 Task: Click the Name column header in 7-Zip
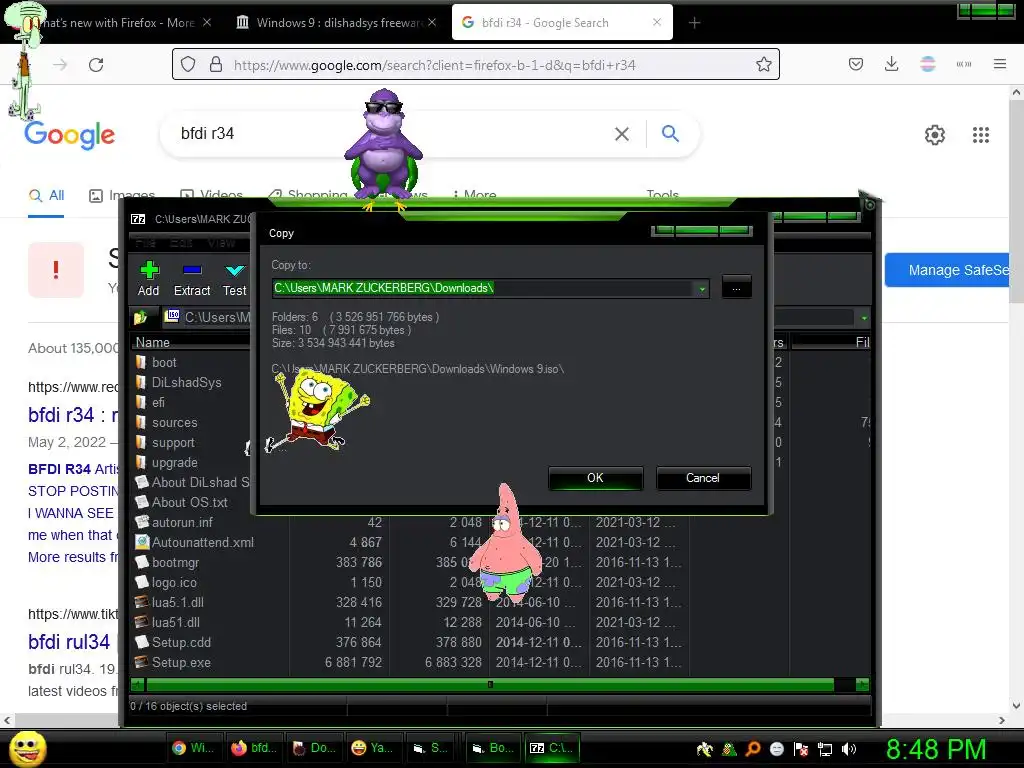pos(191,342)
